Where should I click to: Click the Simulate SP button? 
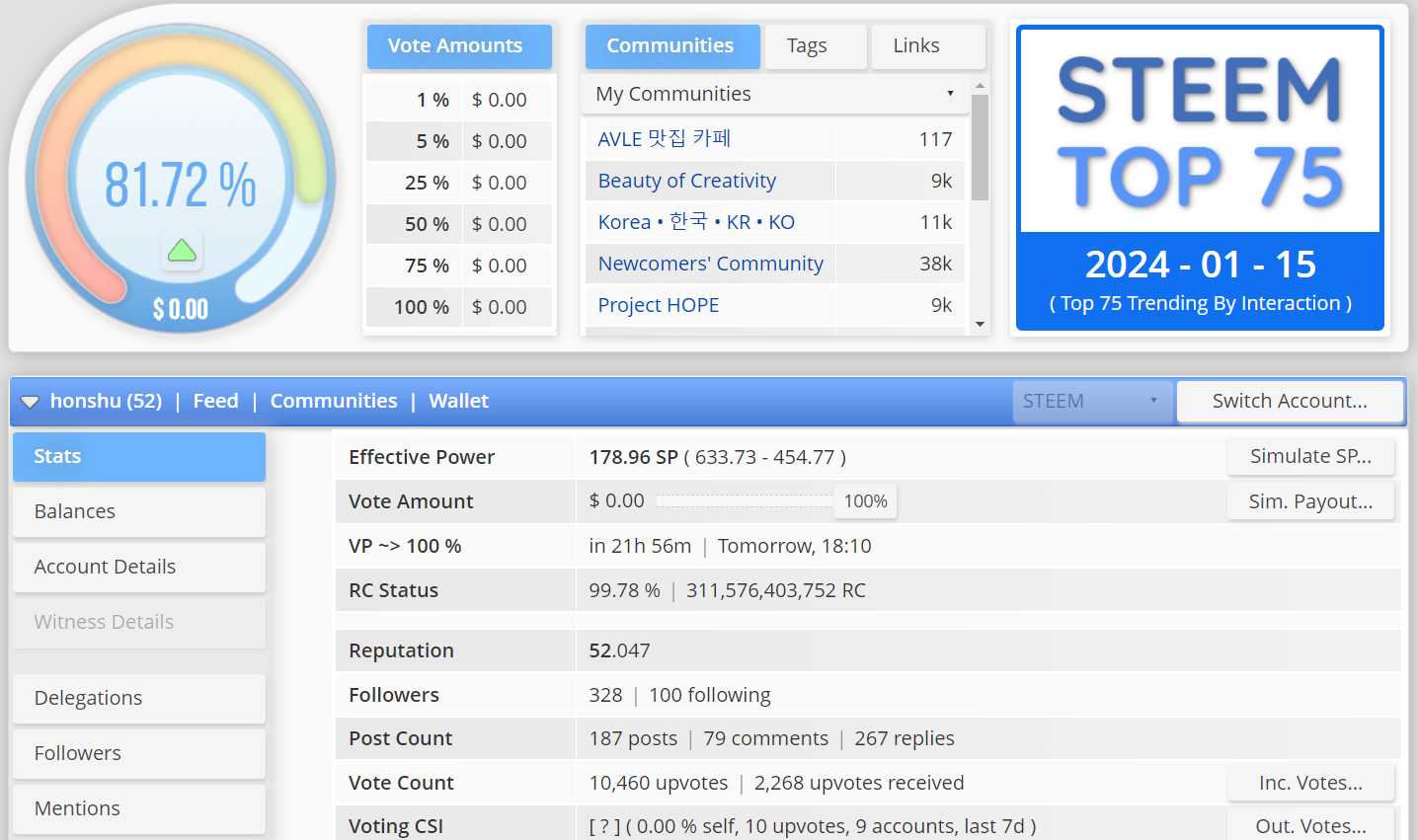tap(1310, 457)
